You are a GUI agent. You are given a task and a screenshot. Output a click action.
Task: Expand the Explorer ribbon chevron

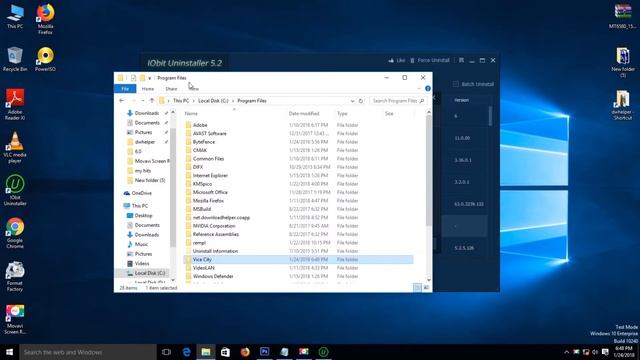(419, 89)
